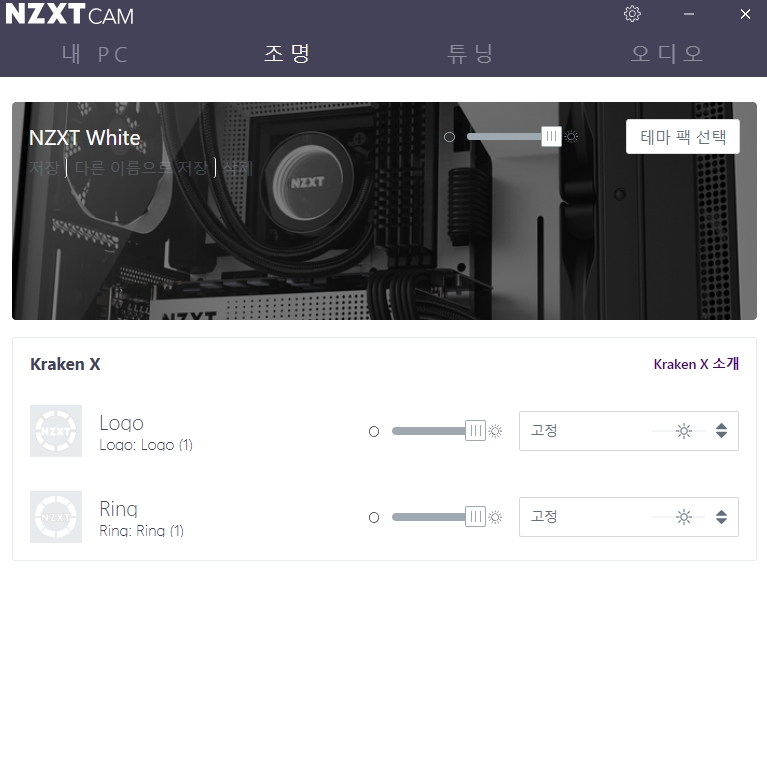The image size is (767, 763).
Task: Click the sun effect icon in Ring dropdown
Action: click(683, 517)
